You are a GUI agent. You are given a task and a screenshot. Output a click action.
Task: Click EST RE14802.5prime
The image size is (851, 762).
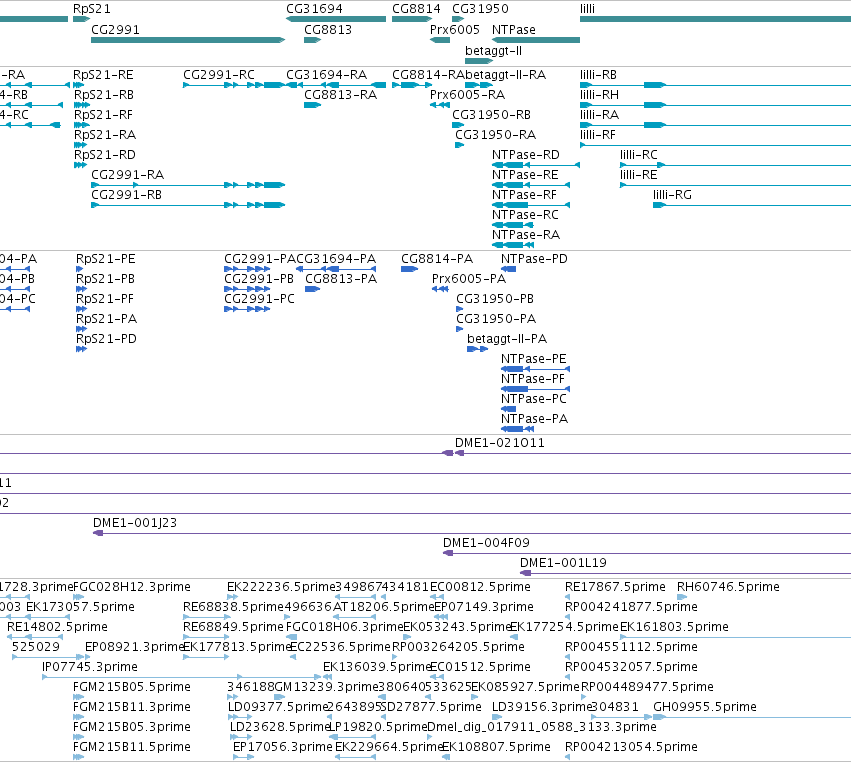point(57,627)
